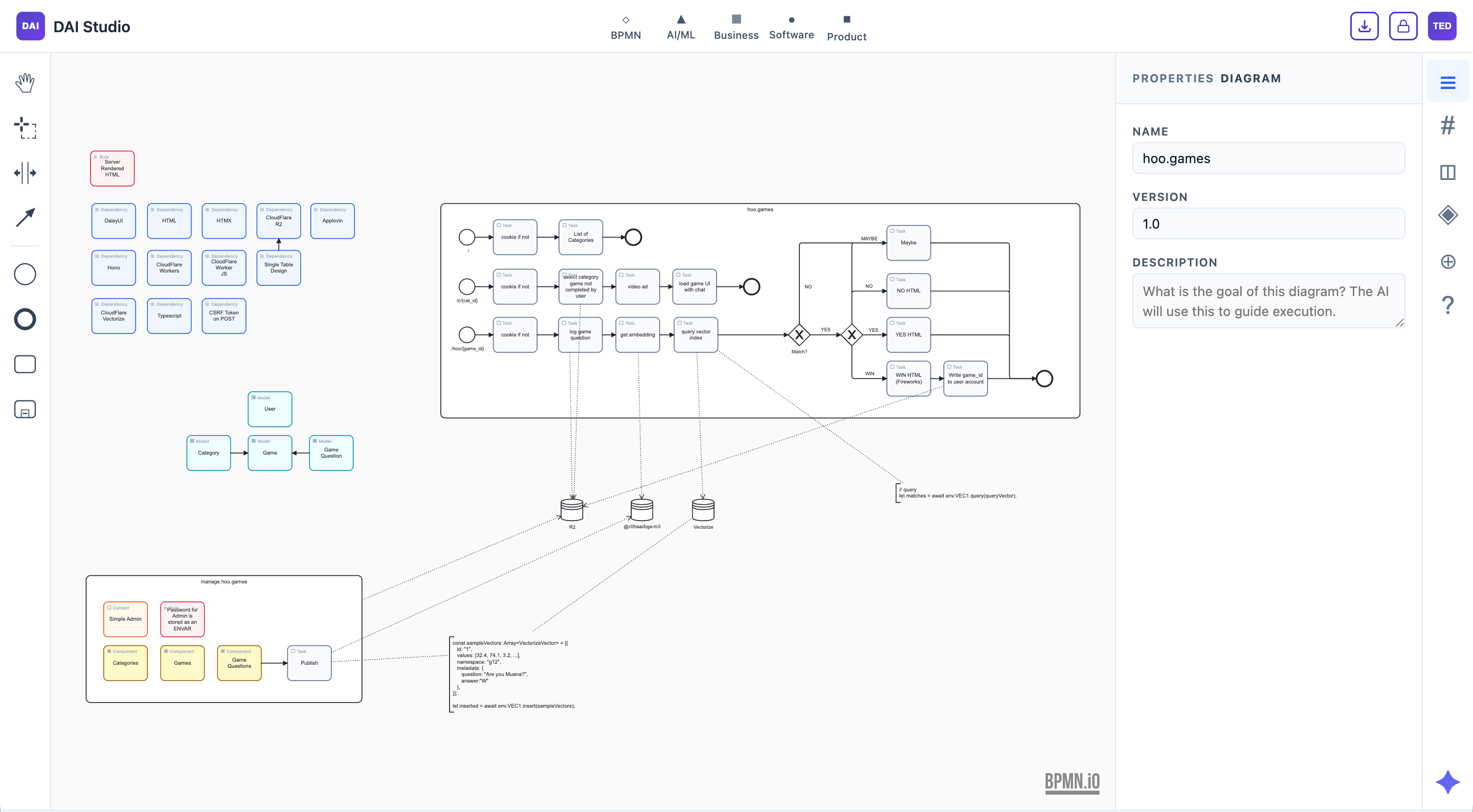Create a collapsed subprocess shape

coord(25,410)
